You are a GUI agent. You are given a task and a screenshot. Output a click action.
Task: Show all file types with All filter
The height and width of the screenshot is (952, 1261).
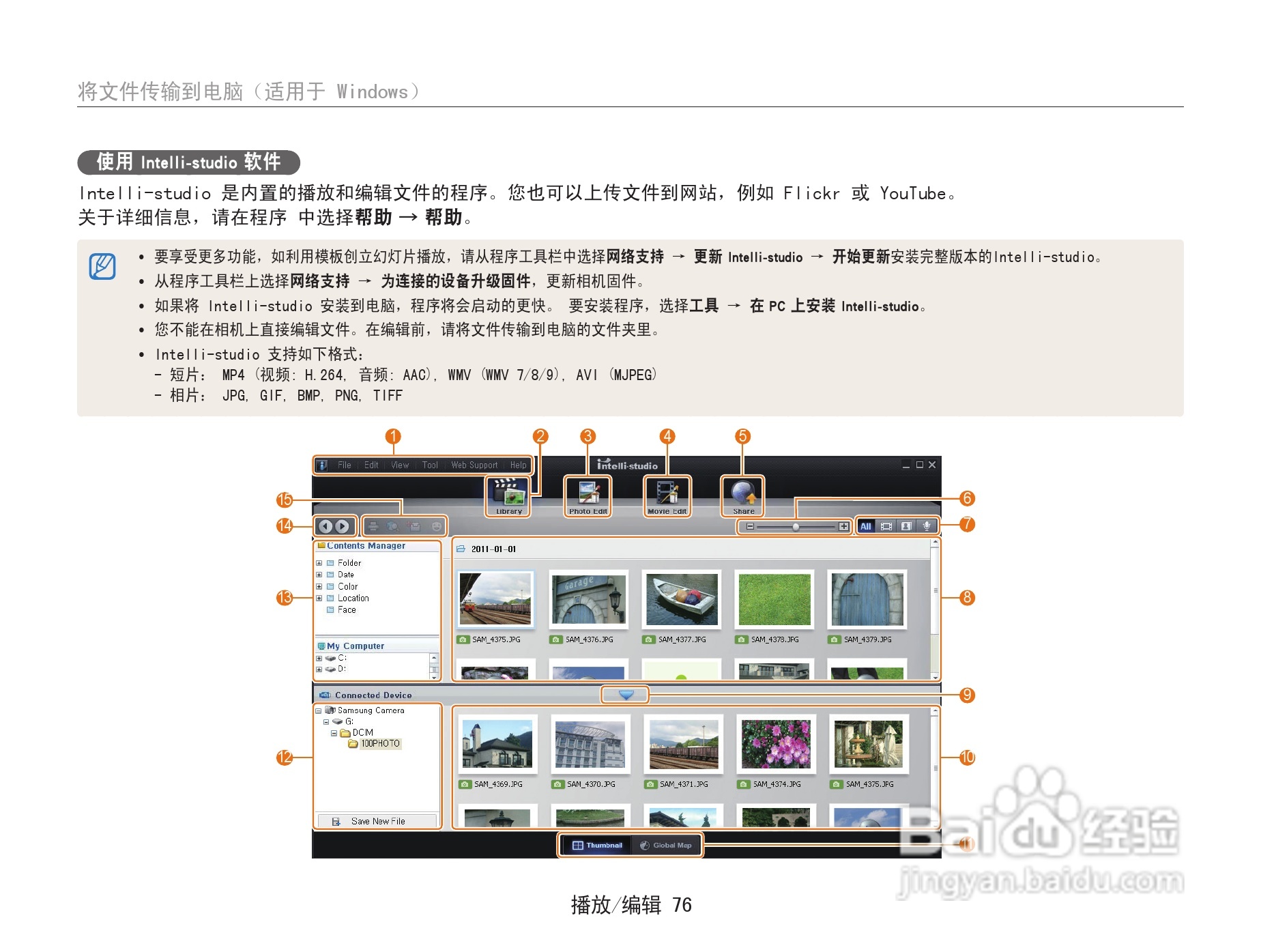[865, 526]
